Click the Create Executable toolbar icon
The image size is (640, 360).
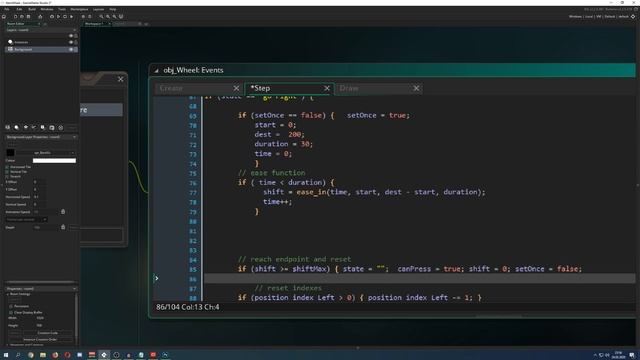pyautogui.click(x=40, y=17)
